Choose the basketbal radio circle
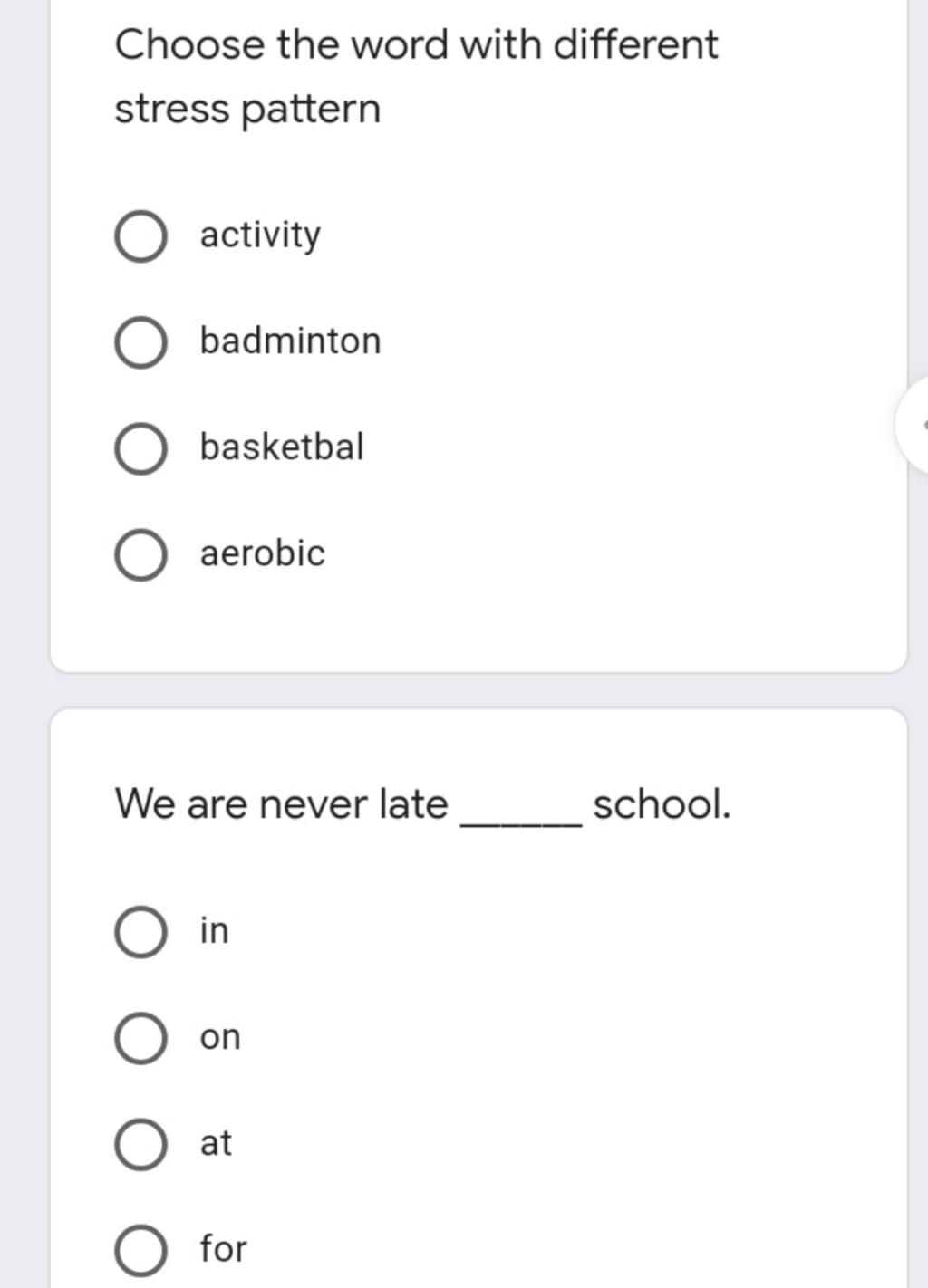Screen dimensions: 928x1288 point(140,449)
